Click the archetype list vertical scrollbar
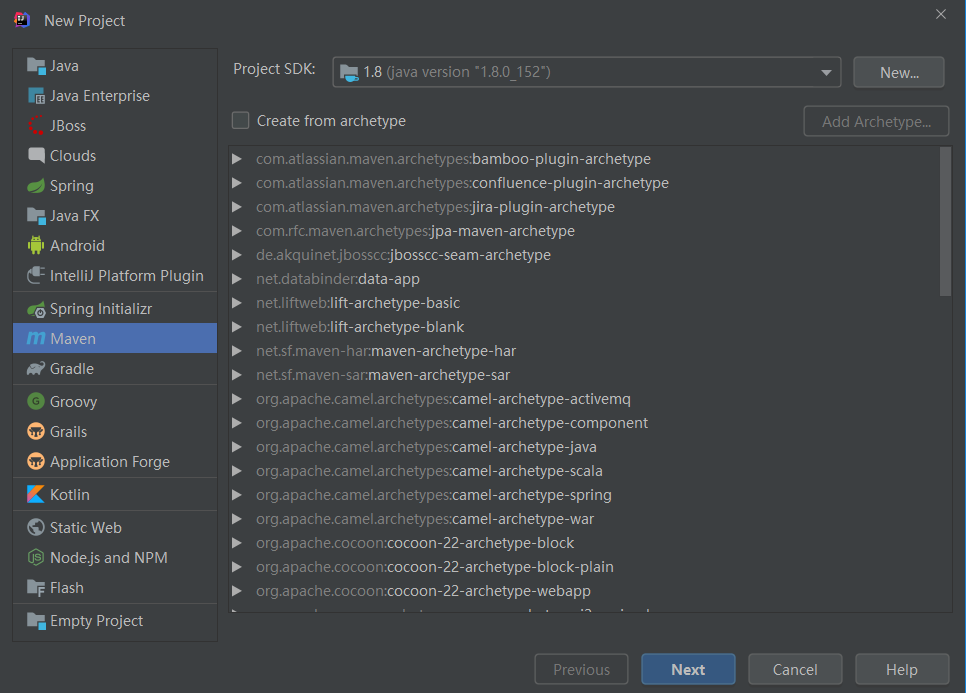Viewport: 966px width, 693px height. (946, 222)
